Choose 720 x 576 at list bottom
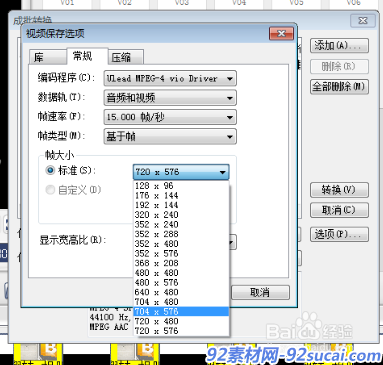 coord(181,331)
